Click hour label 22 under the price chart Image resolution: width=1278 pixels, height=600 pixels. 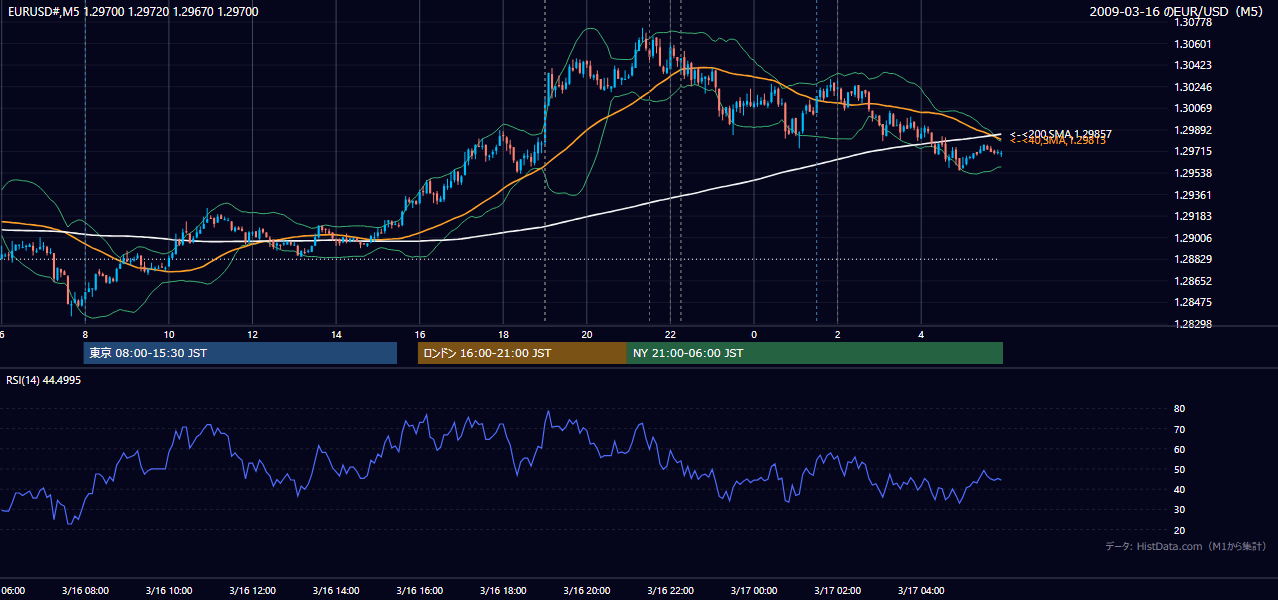(x=671, y=334)
